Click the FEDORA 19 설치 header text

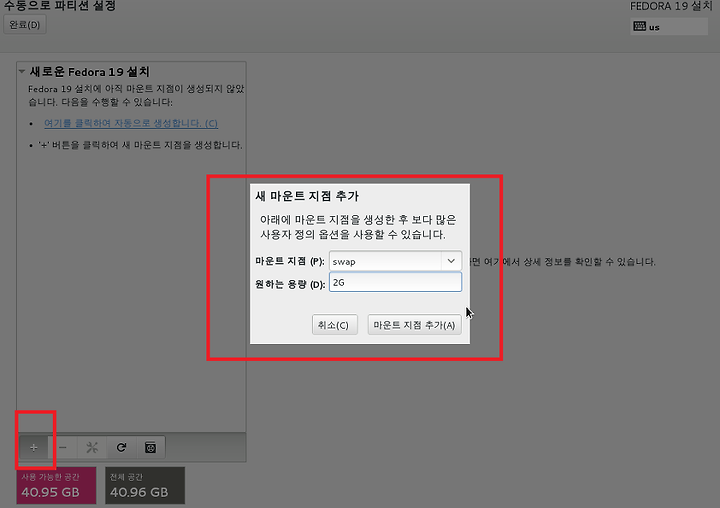coord(671,6)
